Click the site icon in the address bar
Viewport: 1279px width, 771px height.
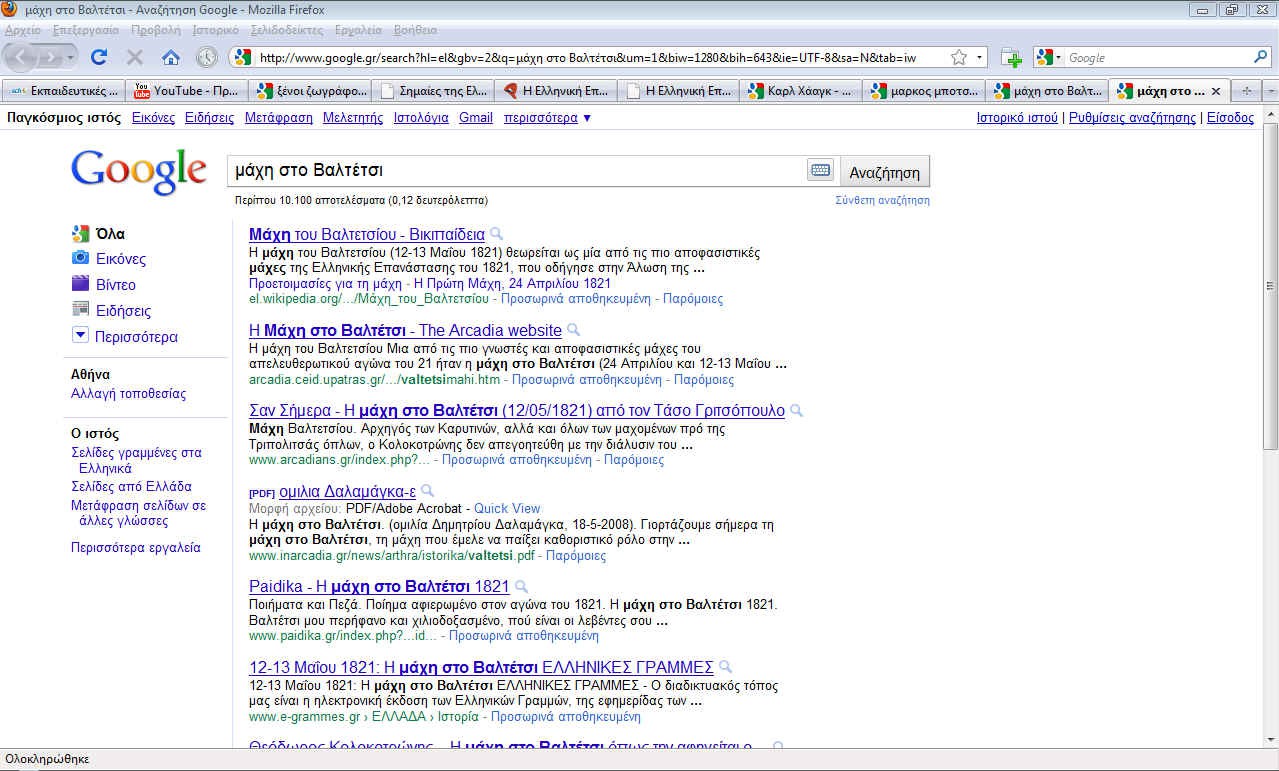242,57
